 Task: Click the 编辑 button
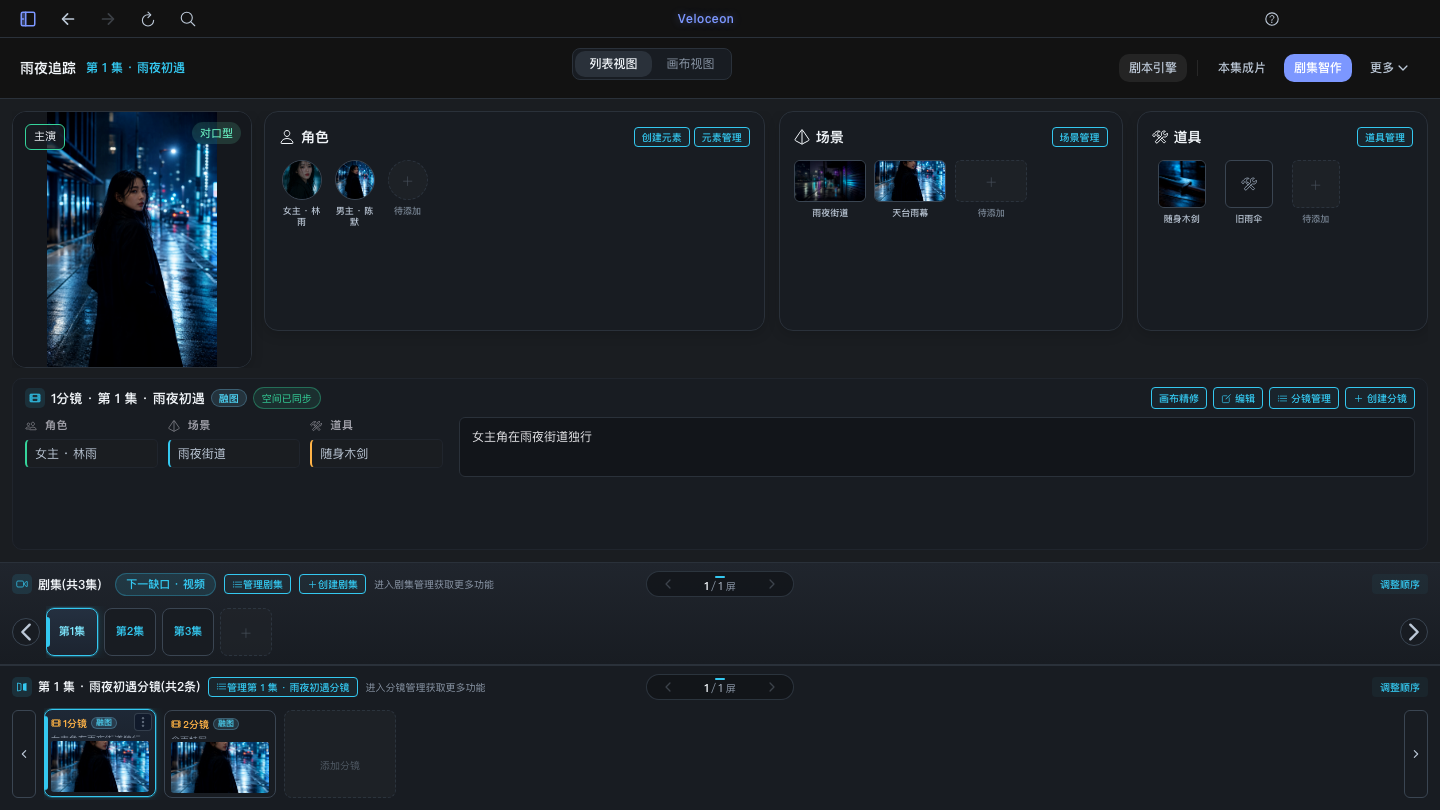point(1238,398)
